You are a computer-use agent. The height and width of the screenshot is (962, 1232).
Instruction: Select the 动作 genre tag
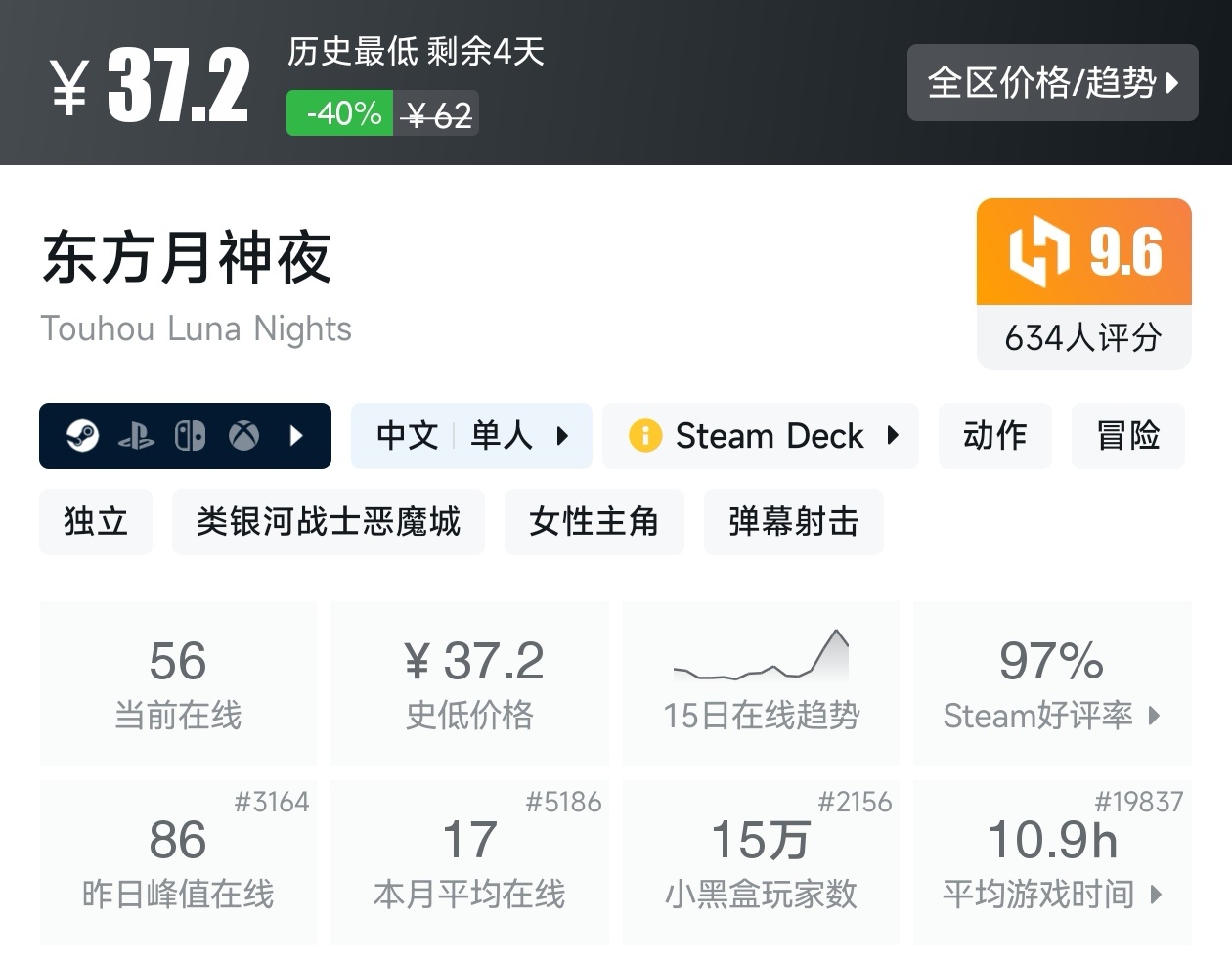[994, 436]
